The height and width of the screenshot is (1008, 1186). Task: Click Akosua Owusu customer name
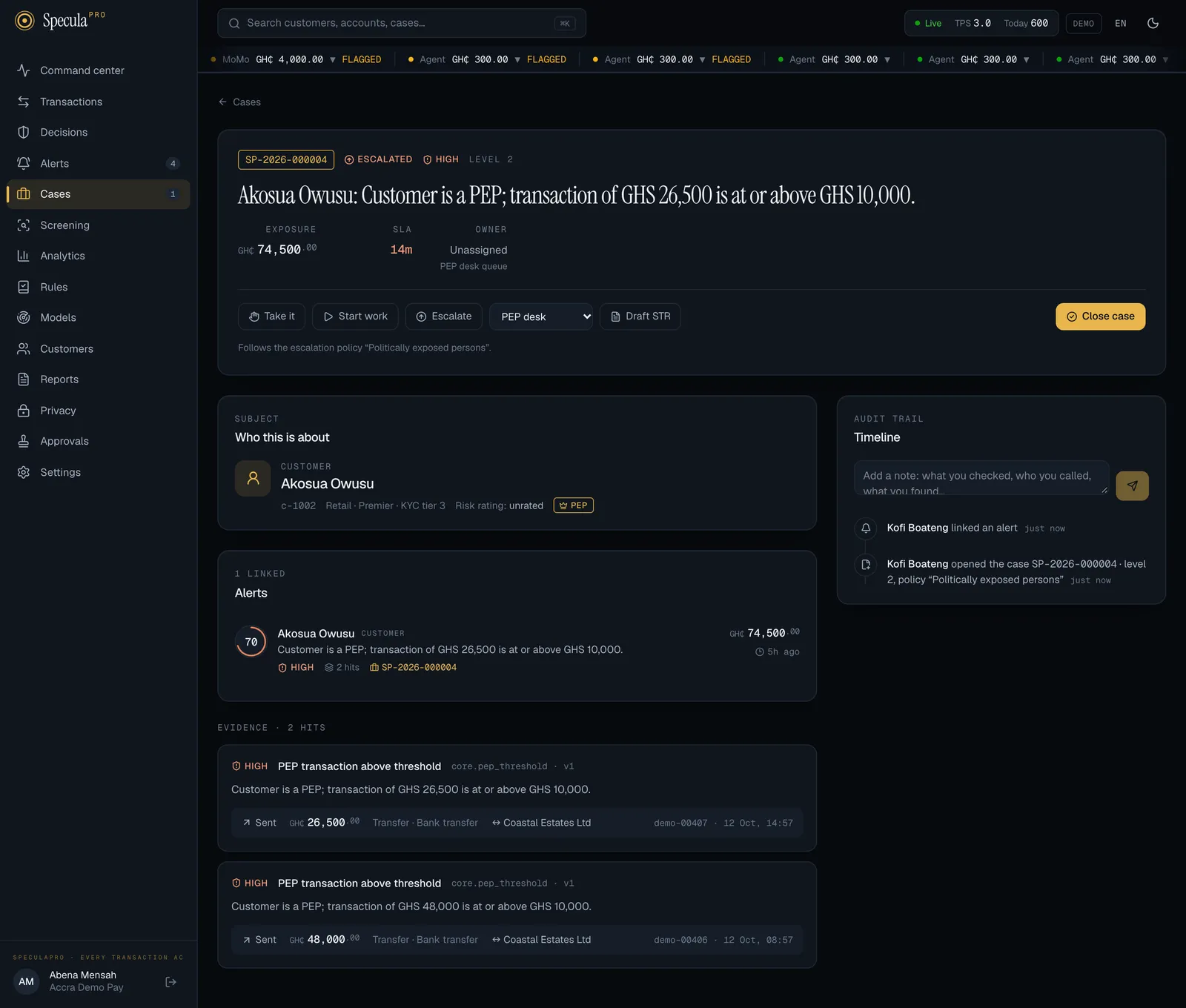327,484
